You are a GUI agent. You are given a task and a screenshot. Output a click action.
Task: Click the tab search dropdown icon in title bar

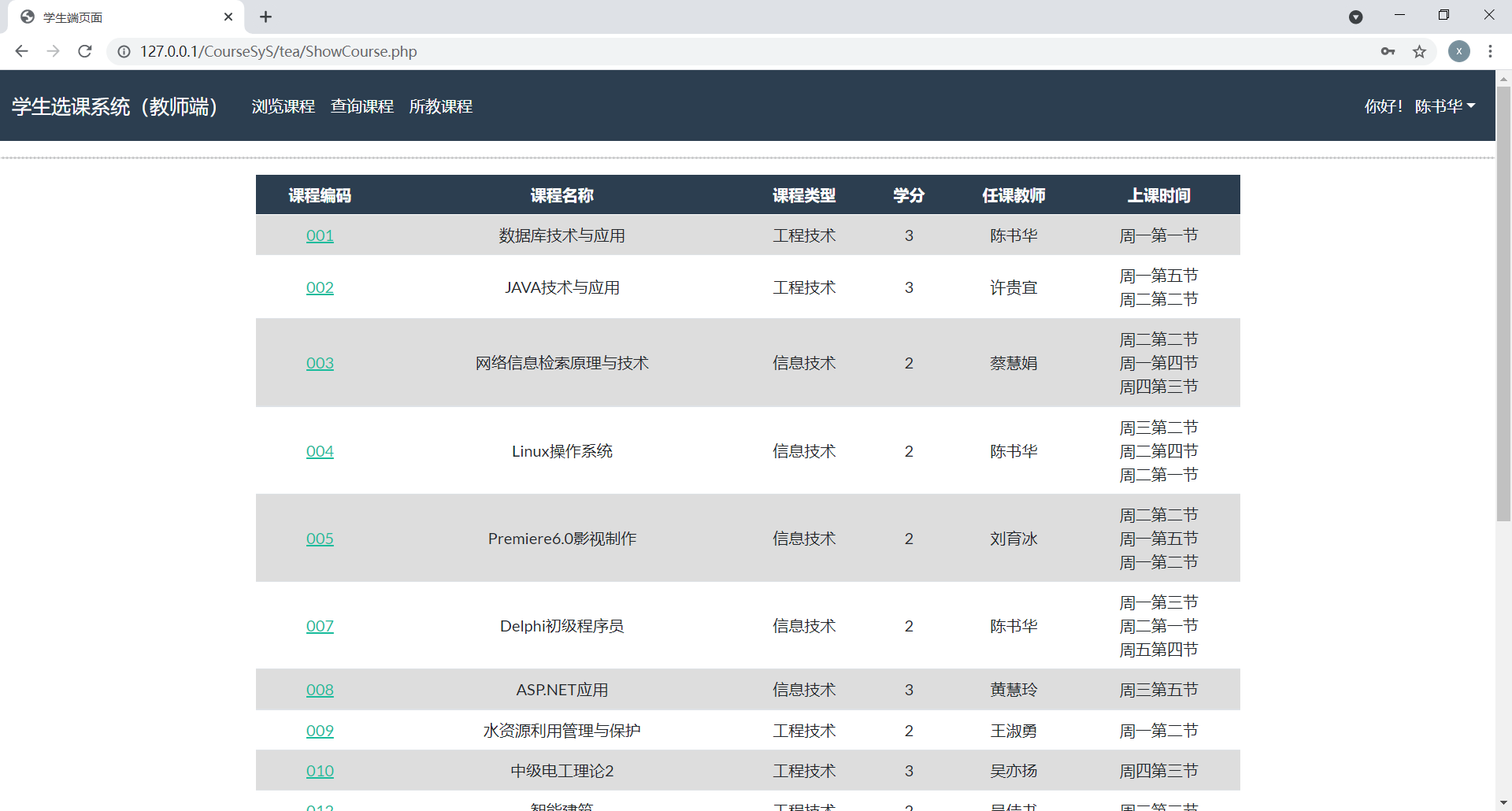(1355, 17)
